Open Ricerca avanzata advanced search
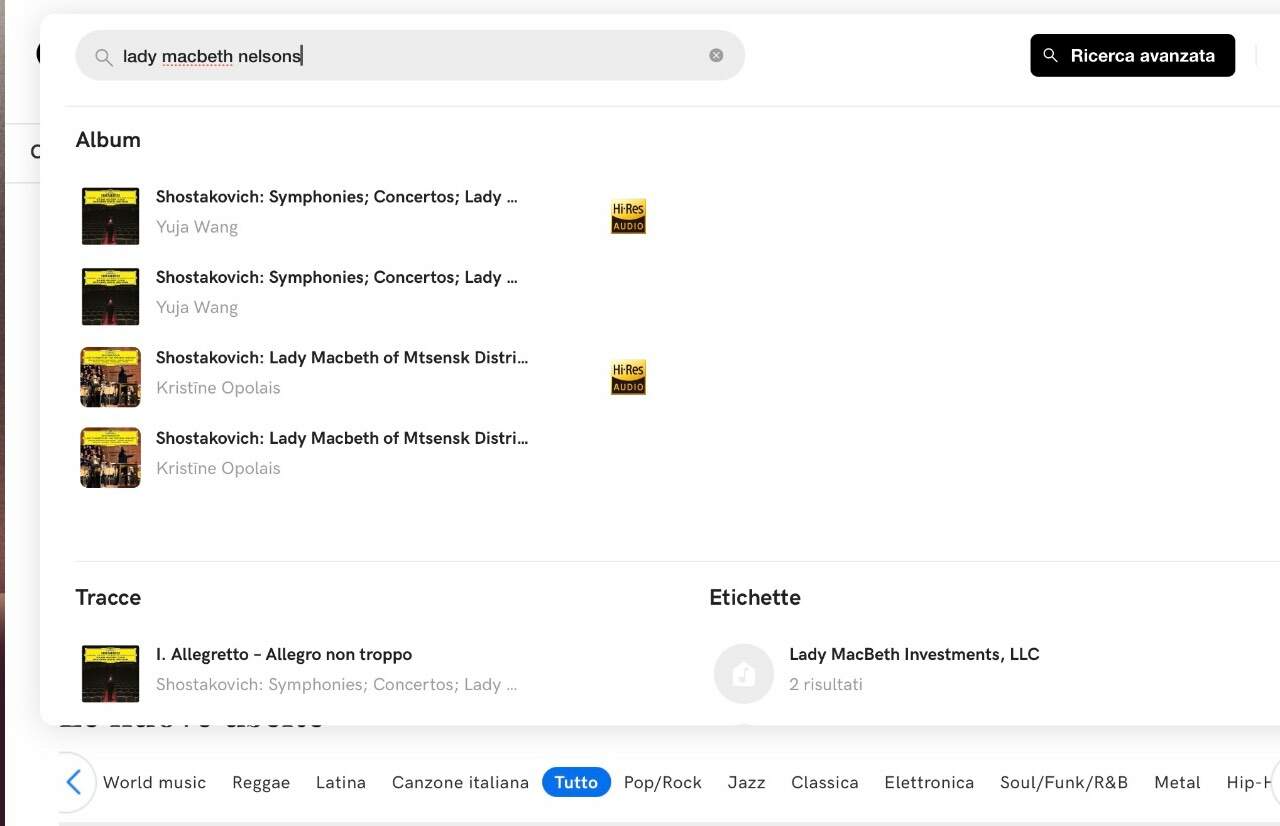1280x826 pixels. tap(1132, 55)
